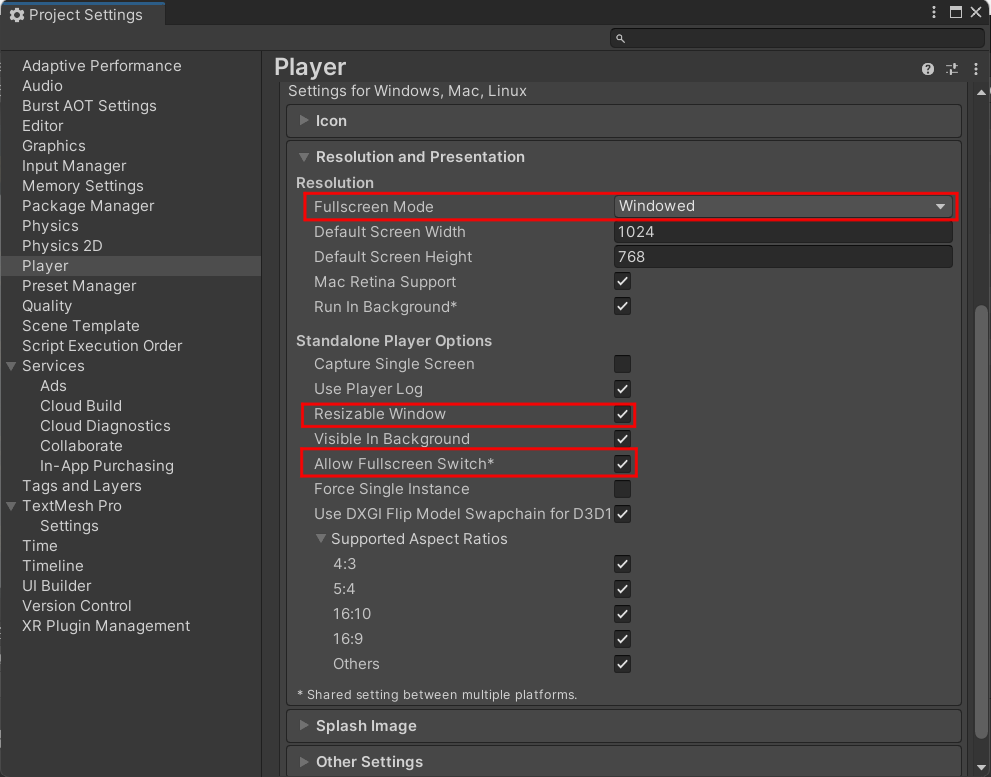The image size is (991, 777).
Task: Select Script Execution Order settings
Action: (102, 346)
